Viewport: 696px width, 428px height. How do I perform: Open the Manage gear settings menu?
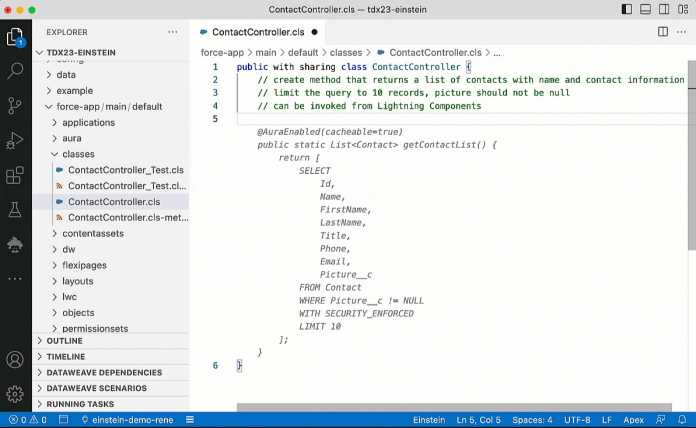[15, 393]
